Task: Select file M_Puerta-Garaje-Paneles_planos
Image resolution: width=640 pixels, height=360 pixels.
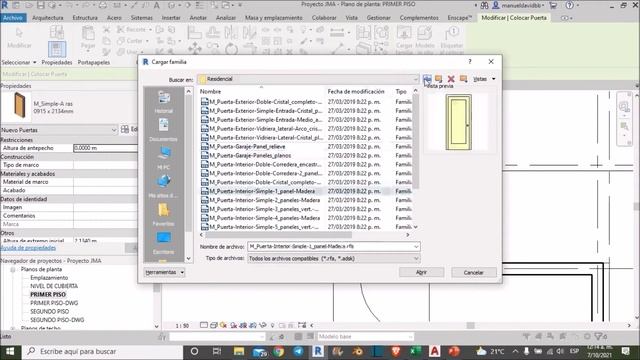Action: click(250, 156)
